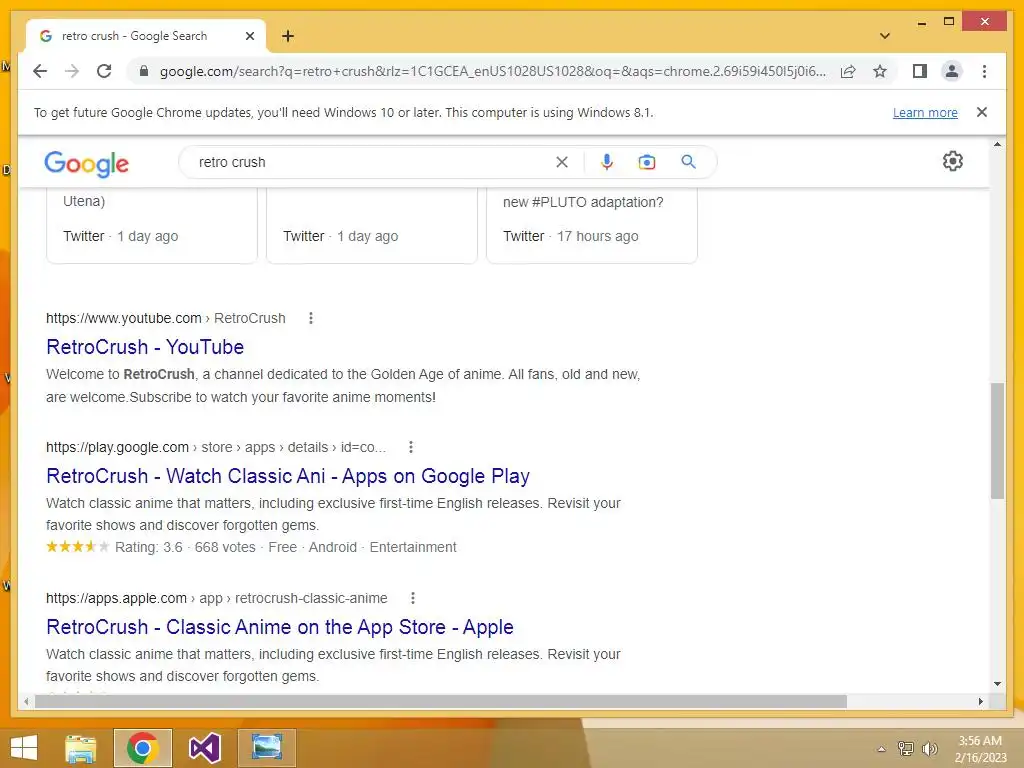
Task: Start a voice search with the microphone
Action: (x=607, y=162)
